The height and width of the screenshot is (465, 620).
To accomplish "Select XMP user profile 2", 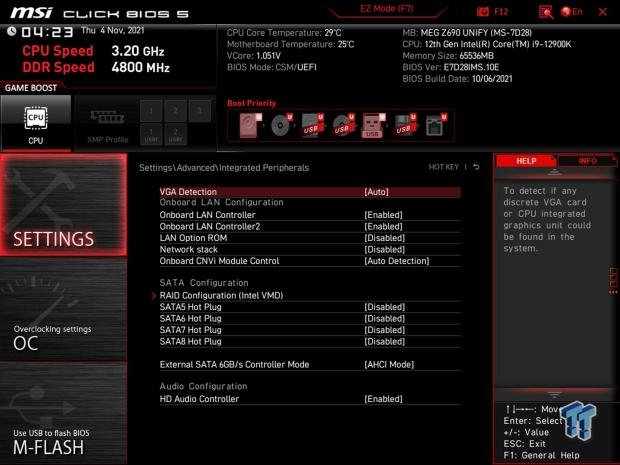I will (x=175, y=134).
